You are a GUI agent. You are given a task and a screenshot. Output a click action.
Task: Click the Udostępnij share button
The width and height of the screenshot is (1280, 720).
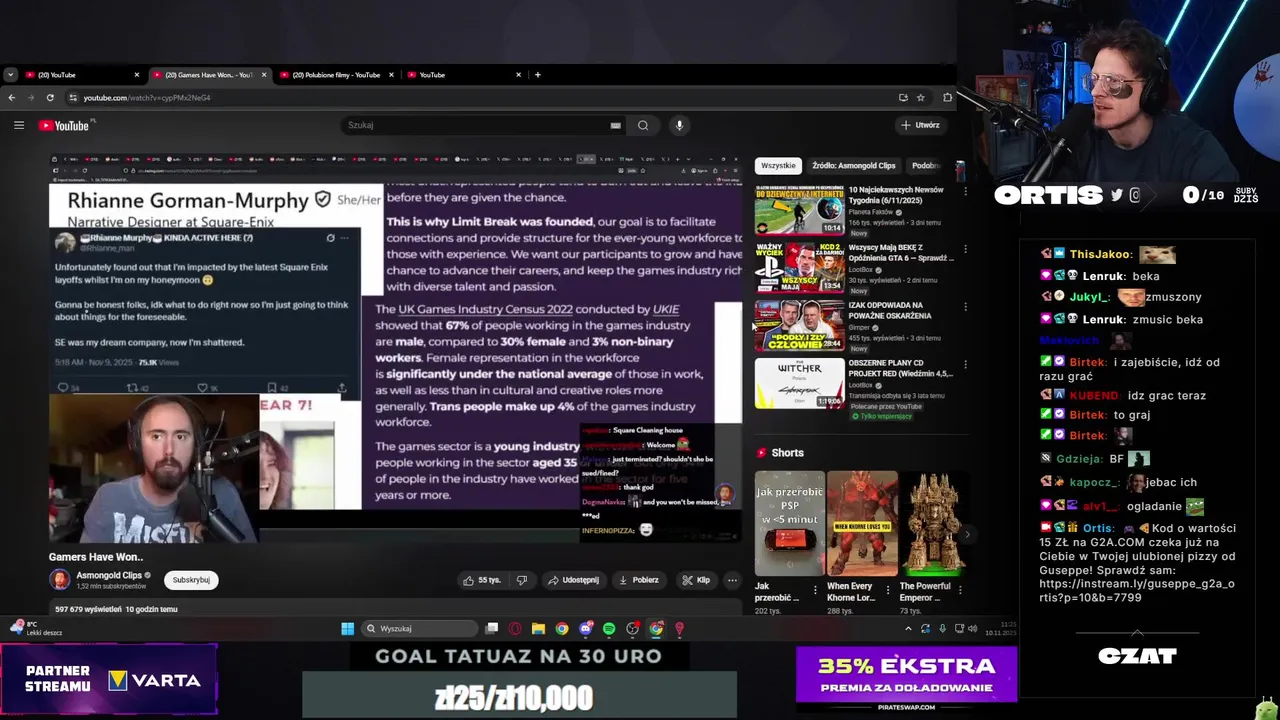tap(573, 580)
